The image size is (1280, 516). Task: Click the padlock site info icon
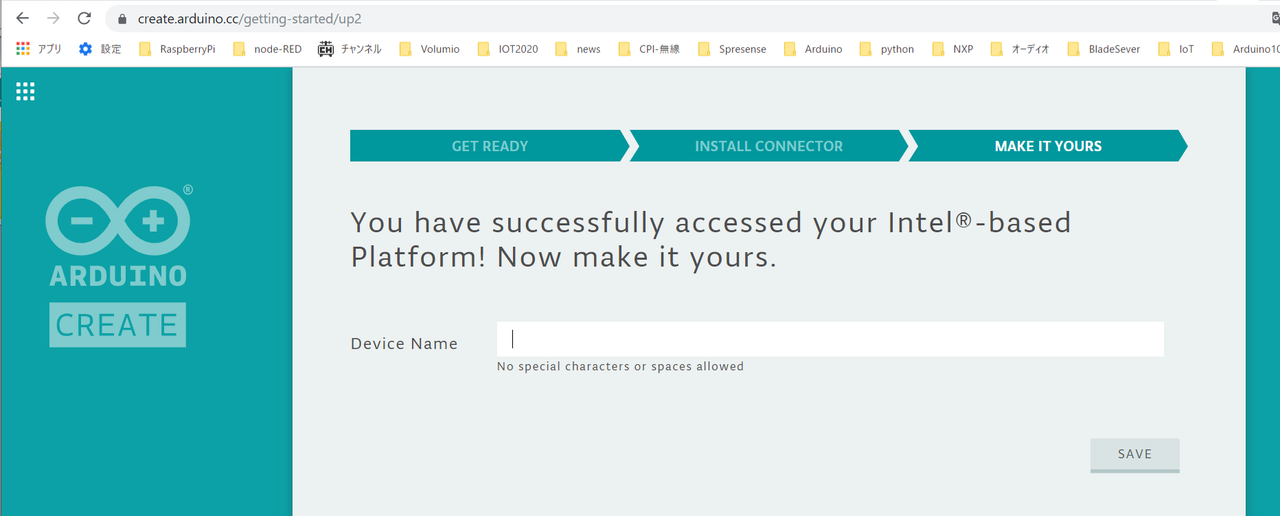click(122, 19)
